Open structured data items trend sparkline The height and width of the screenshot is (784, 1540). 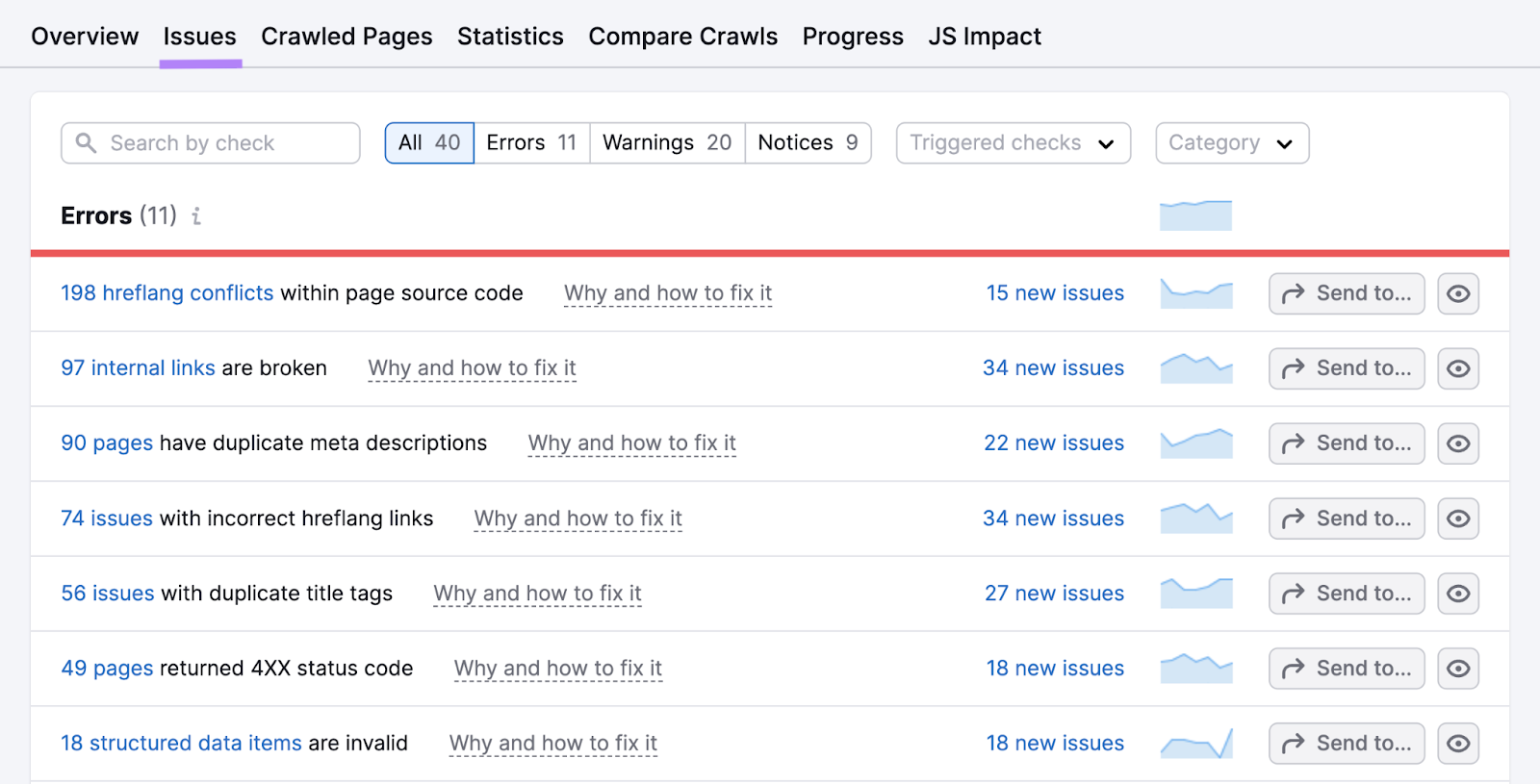[x=1196, y=744]
